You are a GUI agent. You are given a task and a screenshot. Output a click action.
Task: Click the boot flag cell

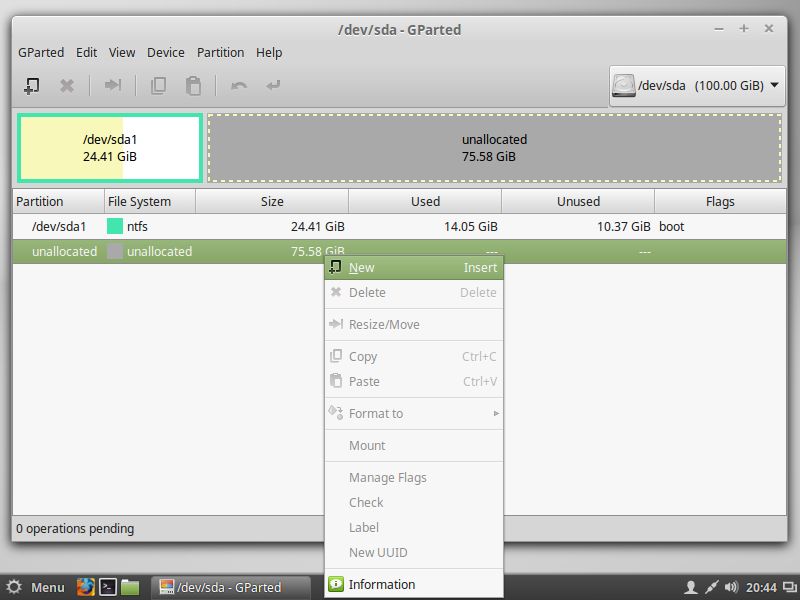[x=671, y=227]
